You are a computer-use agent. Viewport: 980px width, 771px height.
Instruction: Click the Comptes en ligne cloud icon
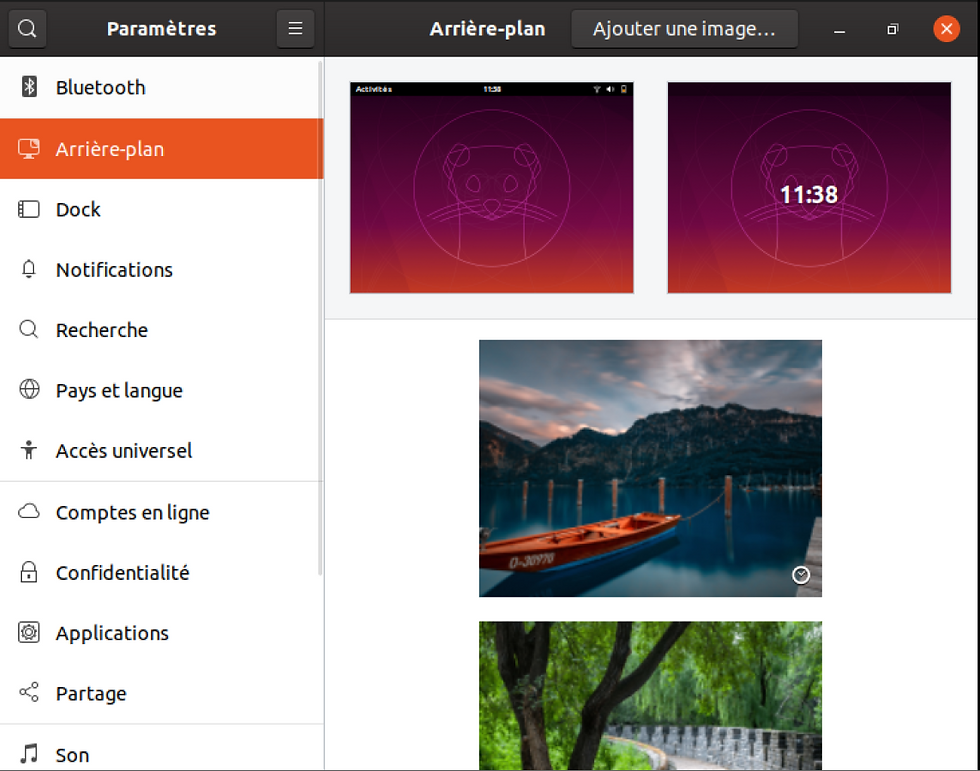(x=29, y=512)
